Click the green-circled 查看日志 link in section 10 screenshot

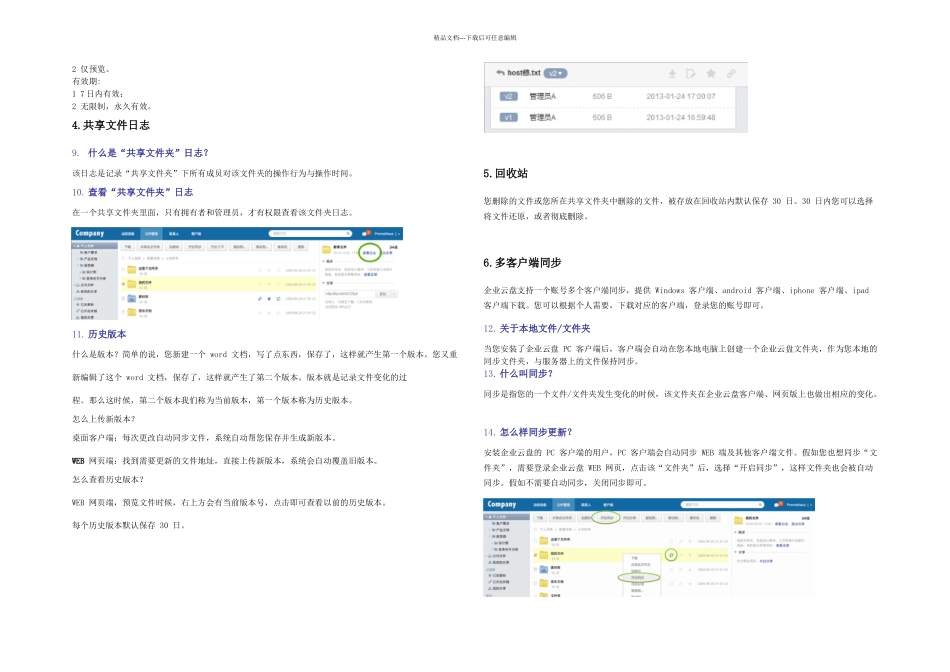(x=370, y=253)
